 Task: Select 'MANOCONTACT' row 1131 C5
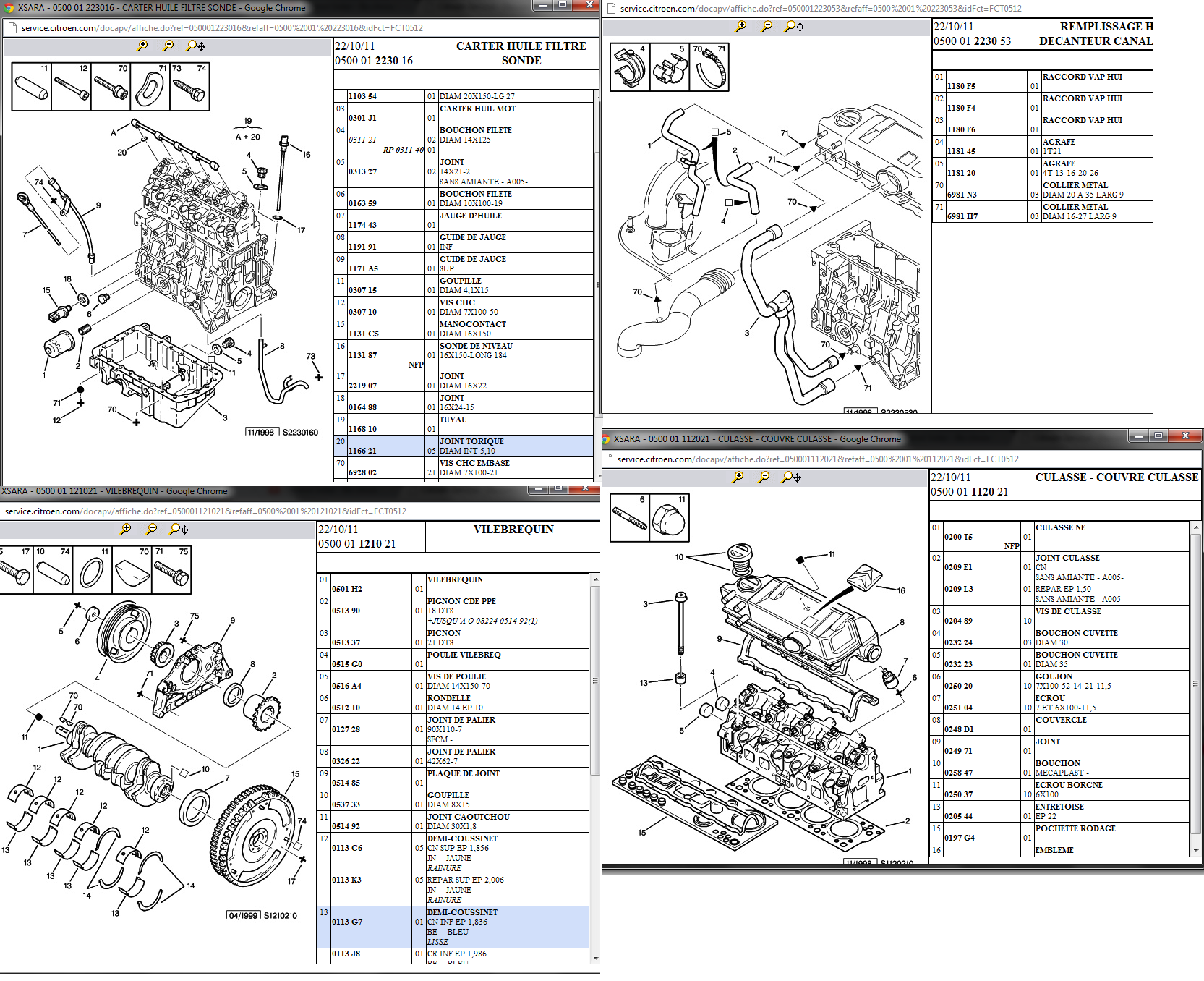(464, 329)
